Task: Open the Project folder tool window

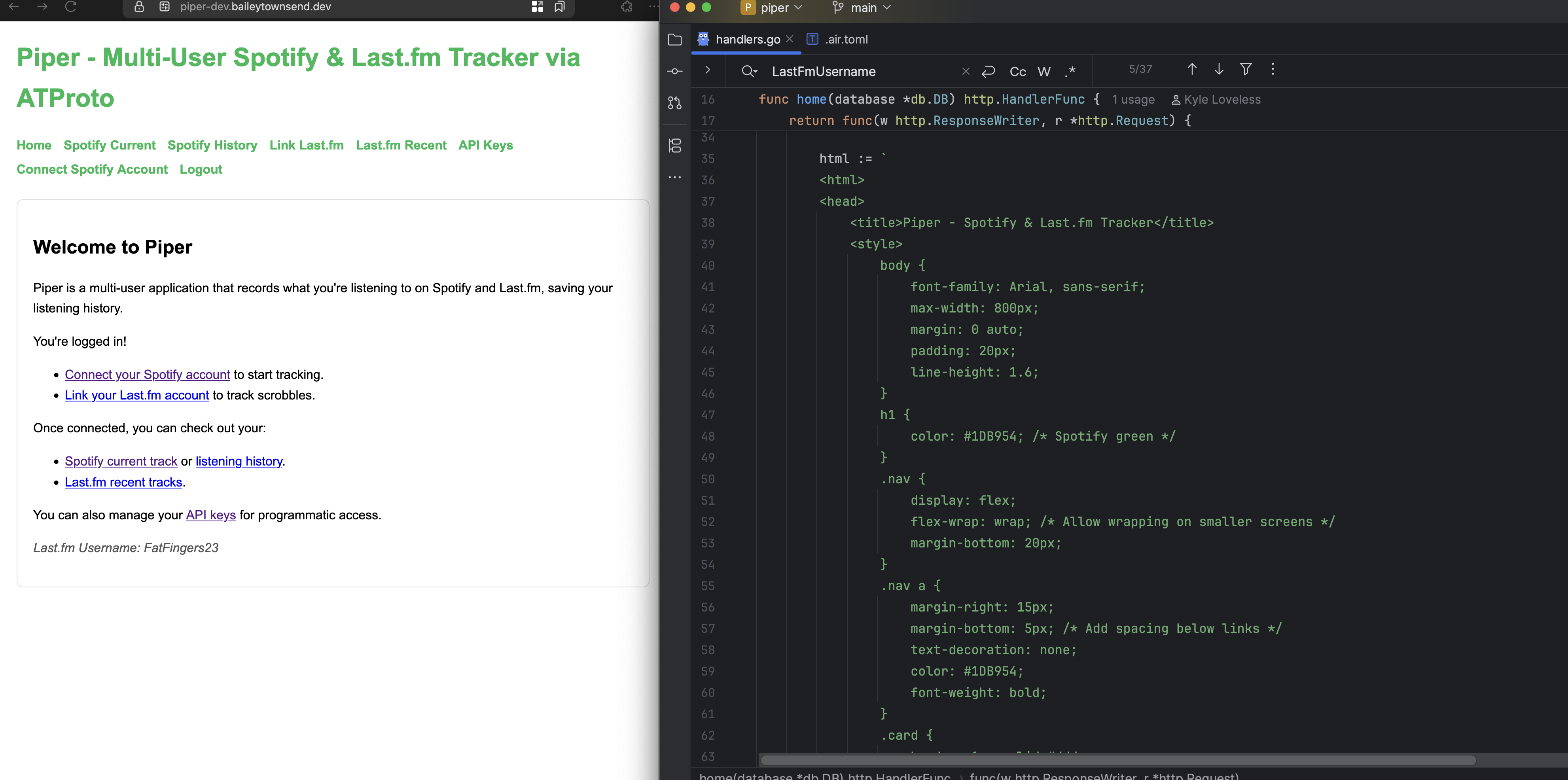Action: pyautogui.click(x=674, y=40)
